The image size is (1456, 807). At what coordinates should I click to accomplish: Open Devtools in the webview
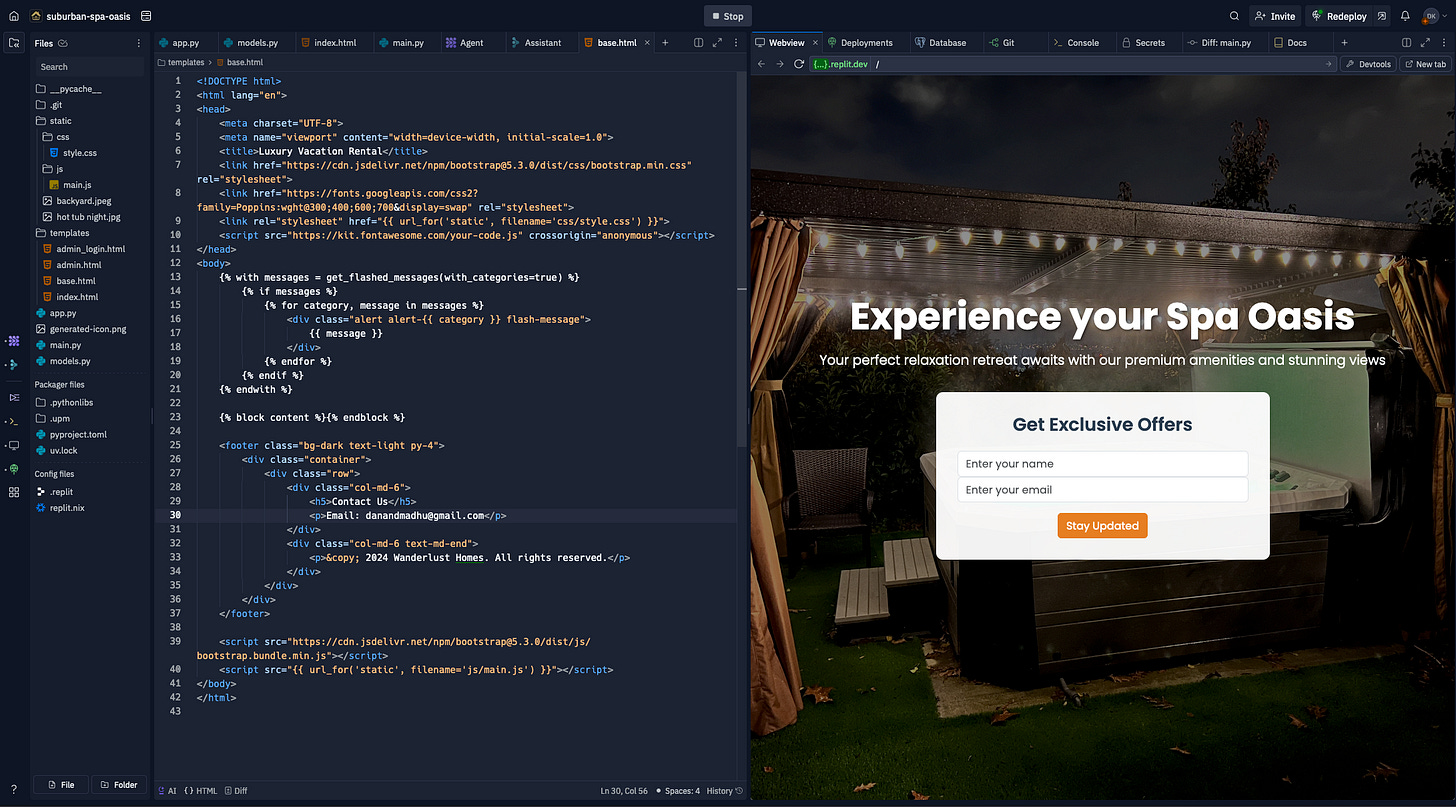pos(1368,64)
